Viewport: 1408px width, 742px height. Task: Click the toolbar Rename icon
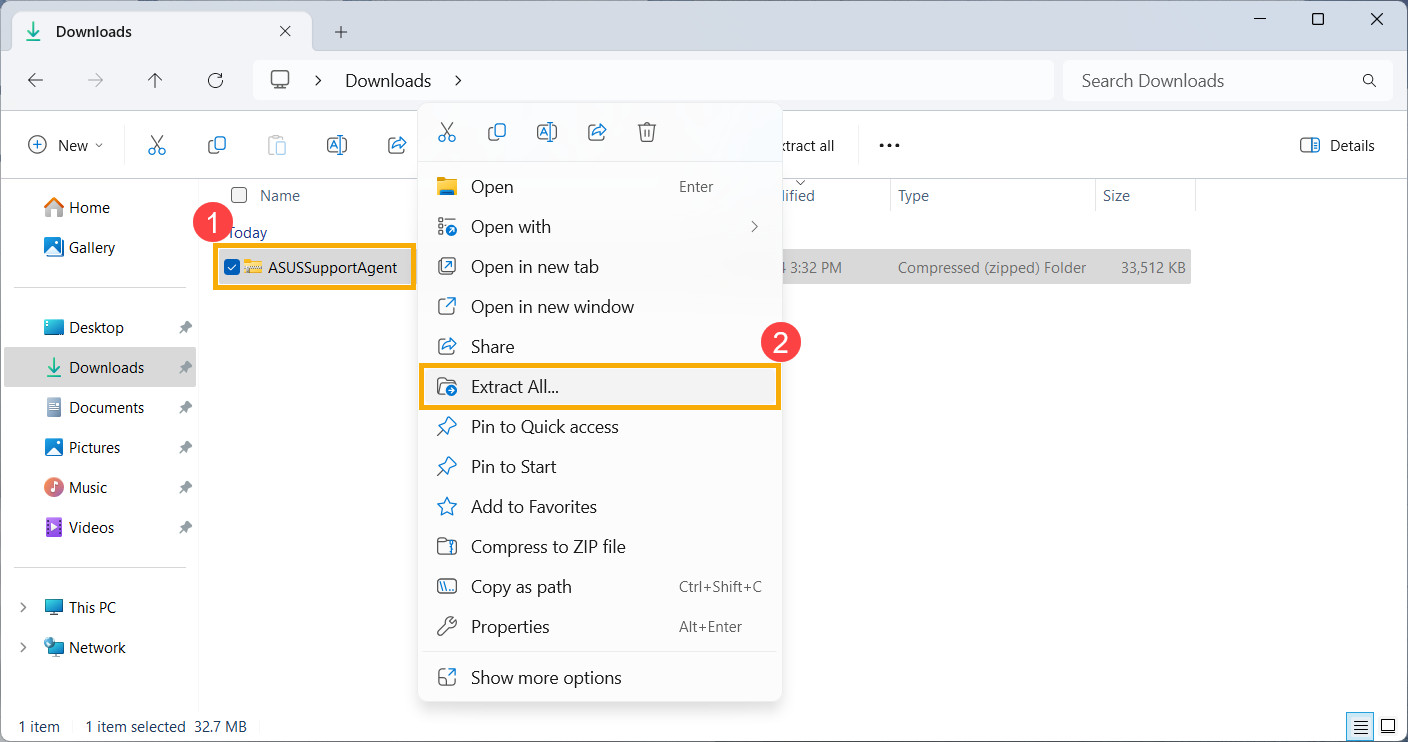[x=337, y=145]
